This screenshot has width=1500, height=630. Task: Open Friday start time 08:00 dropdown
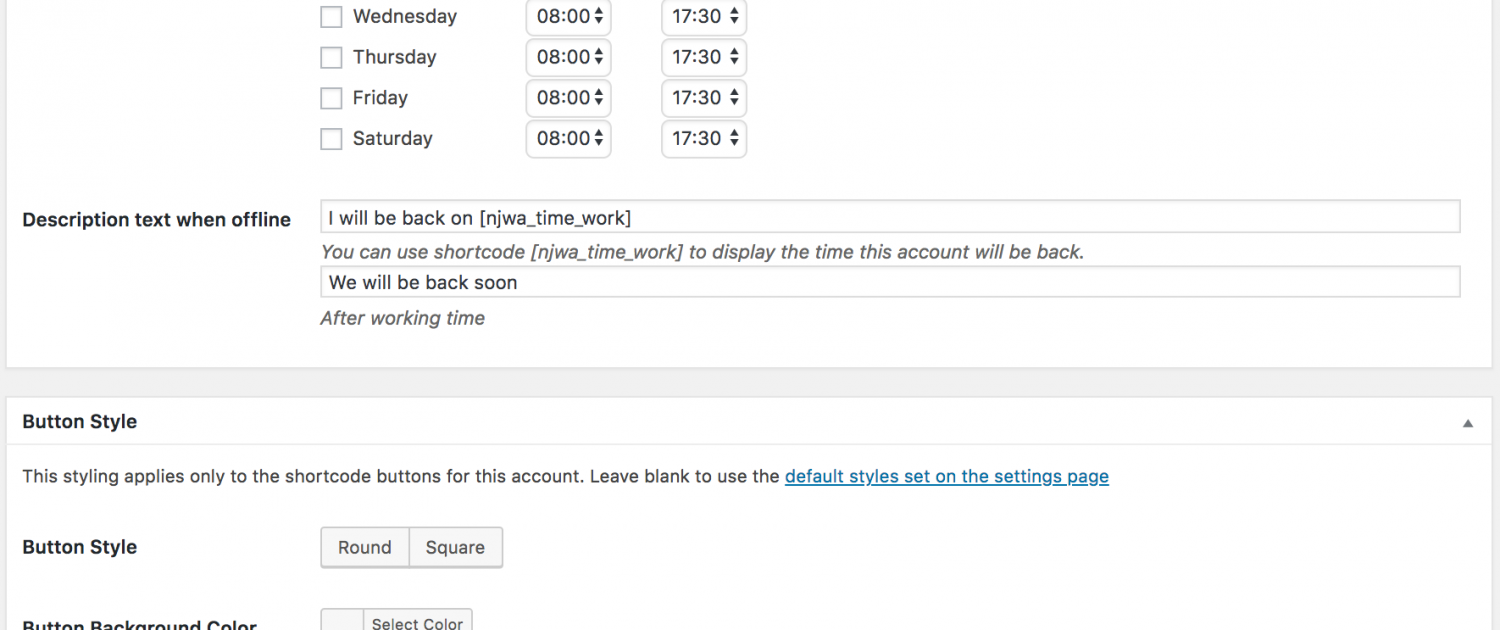(x=568, y=98)
